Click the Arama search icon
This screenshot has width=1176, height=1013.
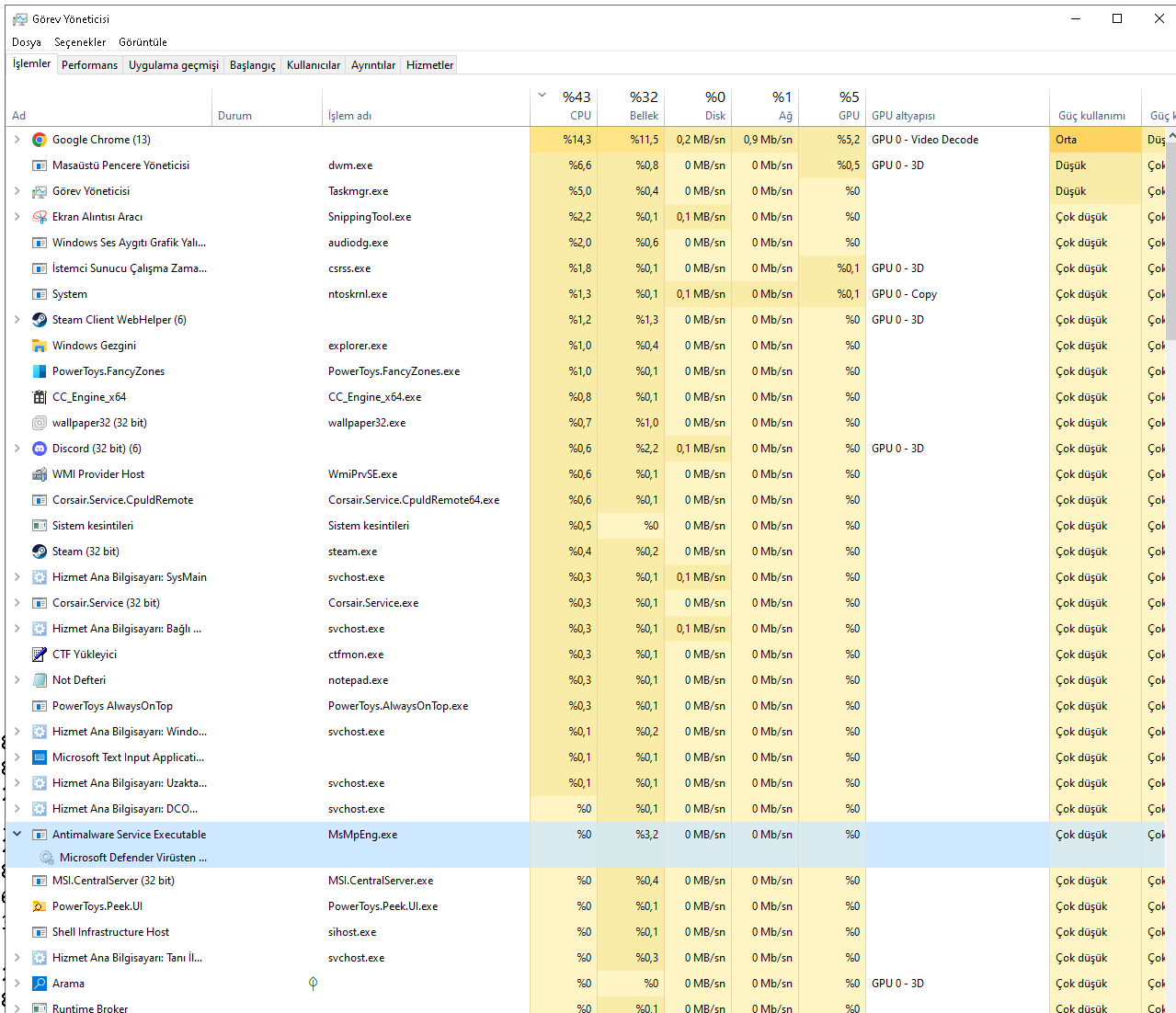click(x=40, y=984)
